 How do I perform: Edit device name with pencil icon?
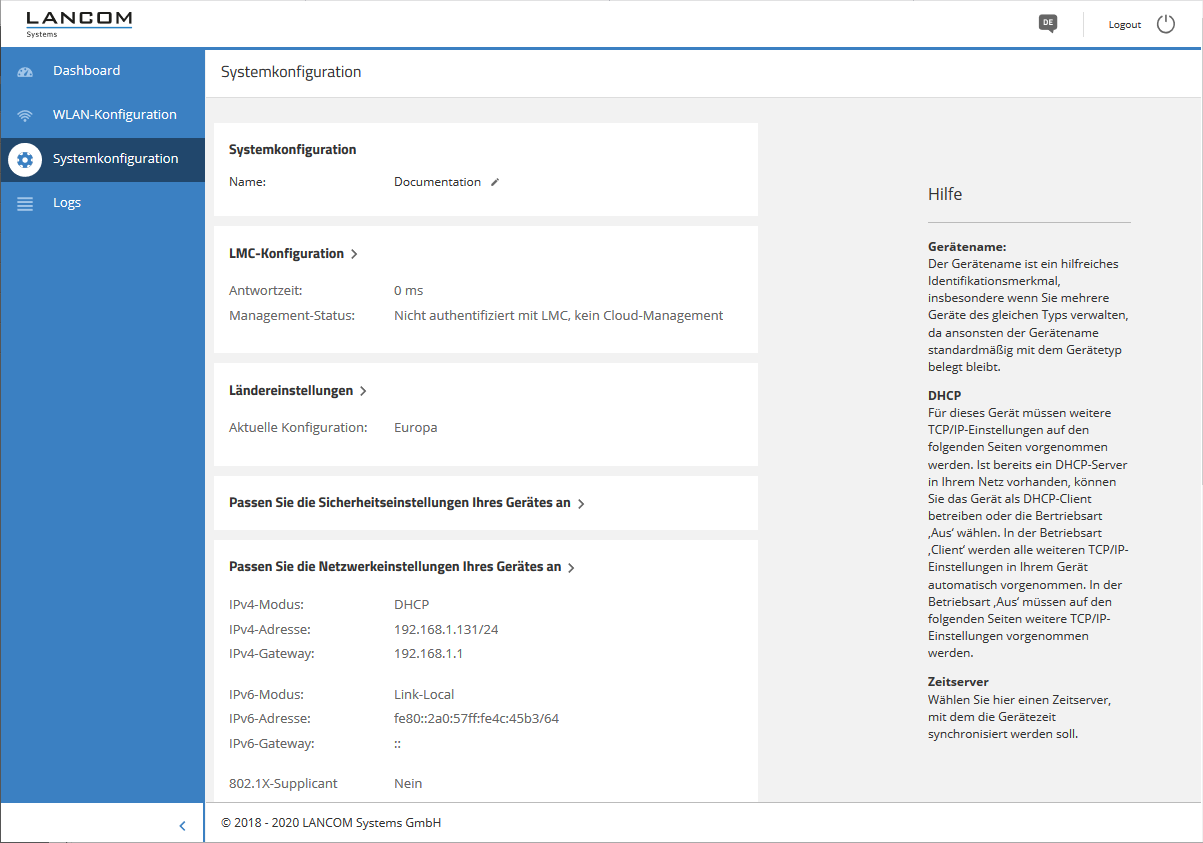pos(494,183)
